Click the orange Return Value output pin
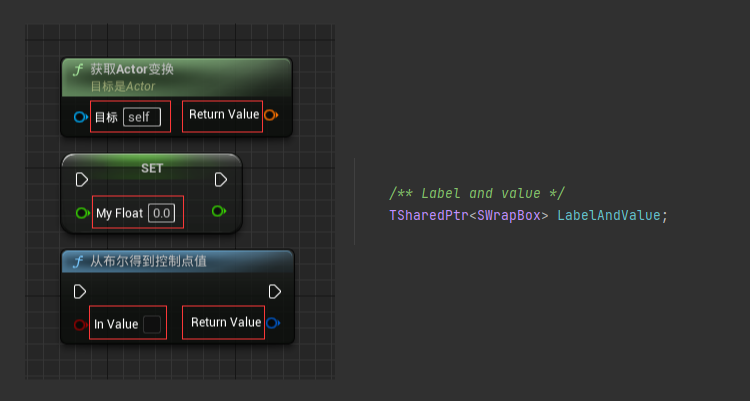Viewport: 750px width, 401px height. tap(271, 115)
